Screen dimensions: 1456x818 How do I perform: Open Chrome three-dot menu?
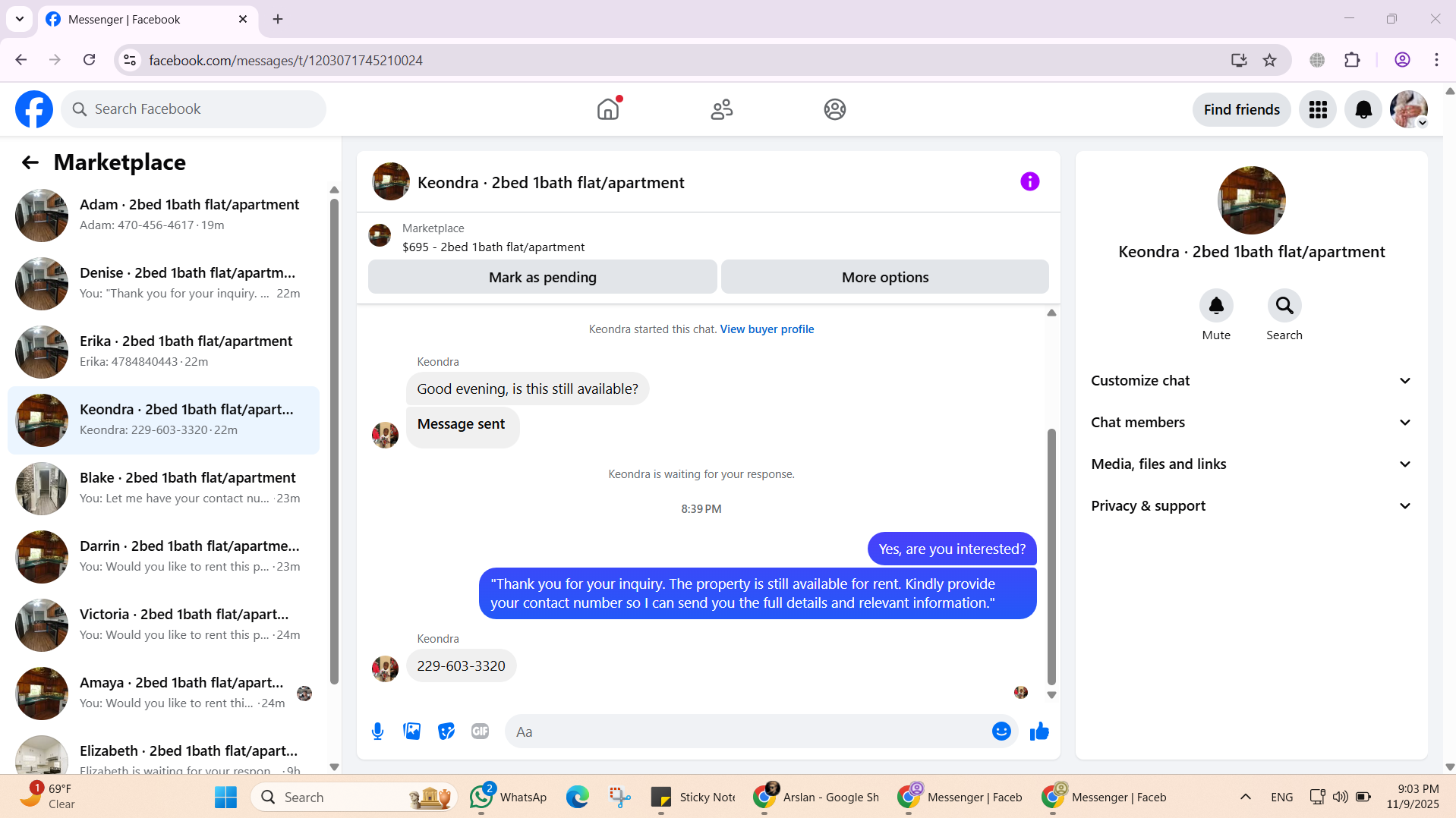(1436, 60)
